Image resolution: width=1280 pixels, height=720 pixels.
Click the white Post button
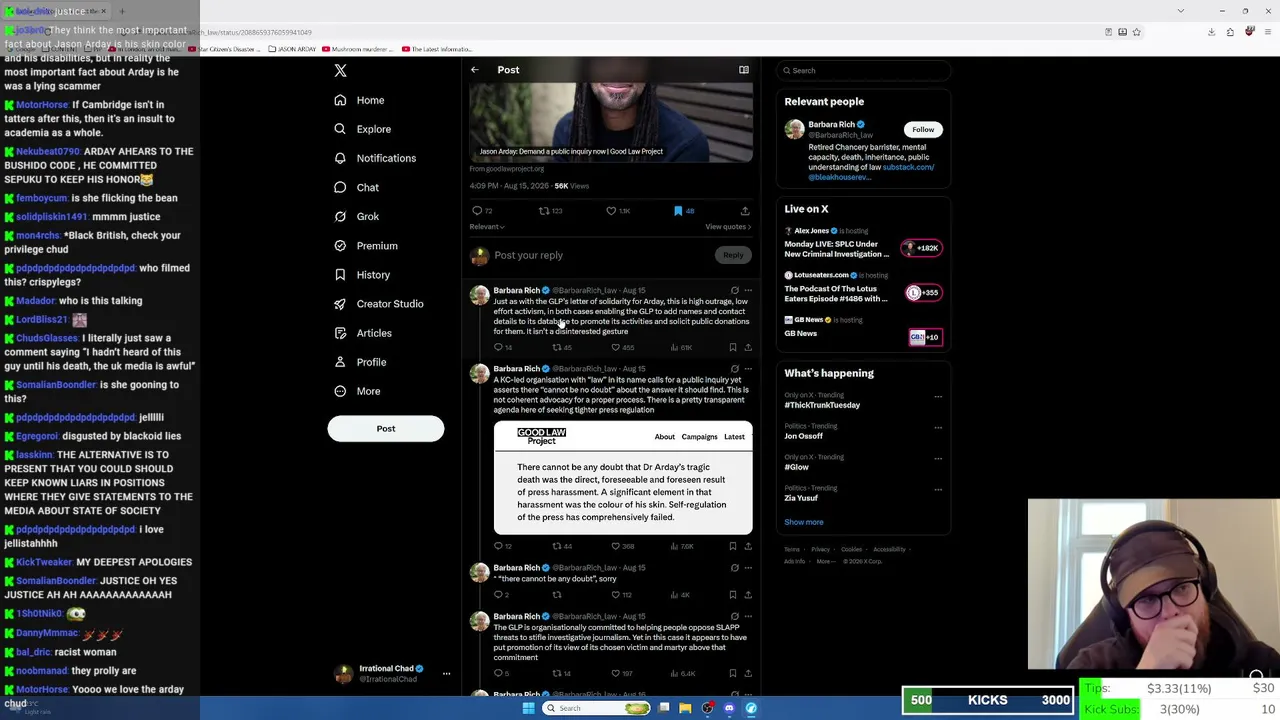[x=386, y=428]
